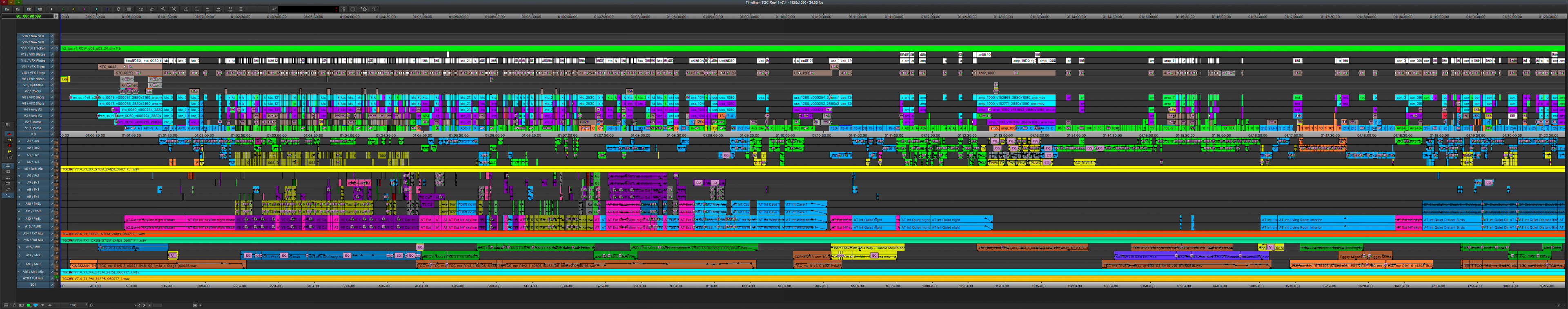Image resolution: width=1568 pixels, height=309 pixels.
Task: Select the Title tool T icon
Action: coord(374,10)
